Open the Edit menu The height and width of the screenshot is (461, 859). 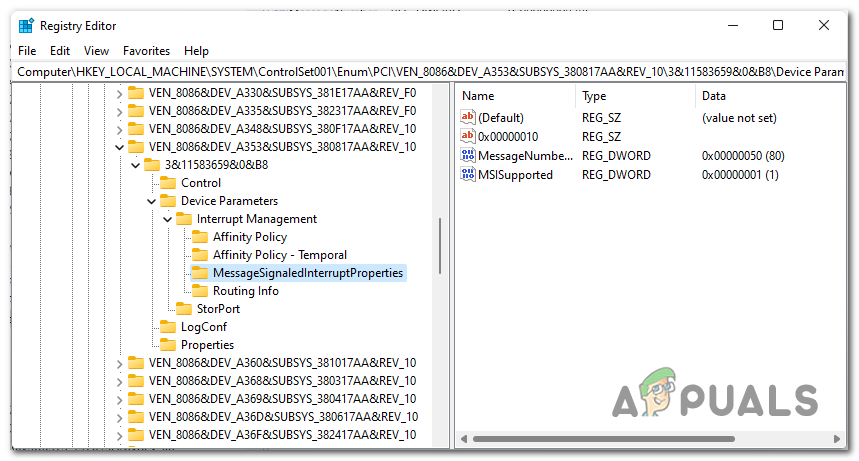point(60,51)
